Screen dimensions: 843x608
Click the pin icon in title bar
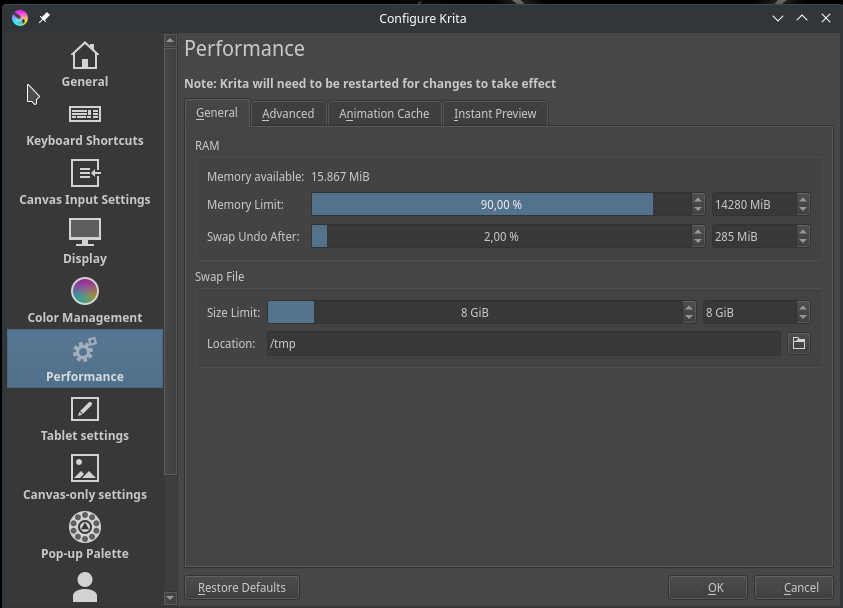click(44, 18)
